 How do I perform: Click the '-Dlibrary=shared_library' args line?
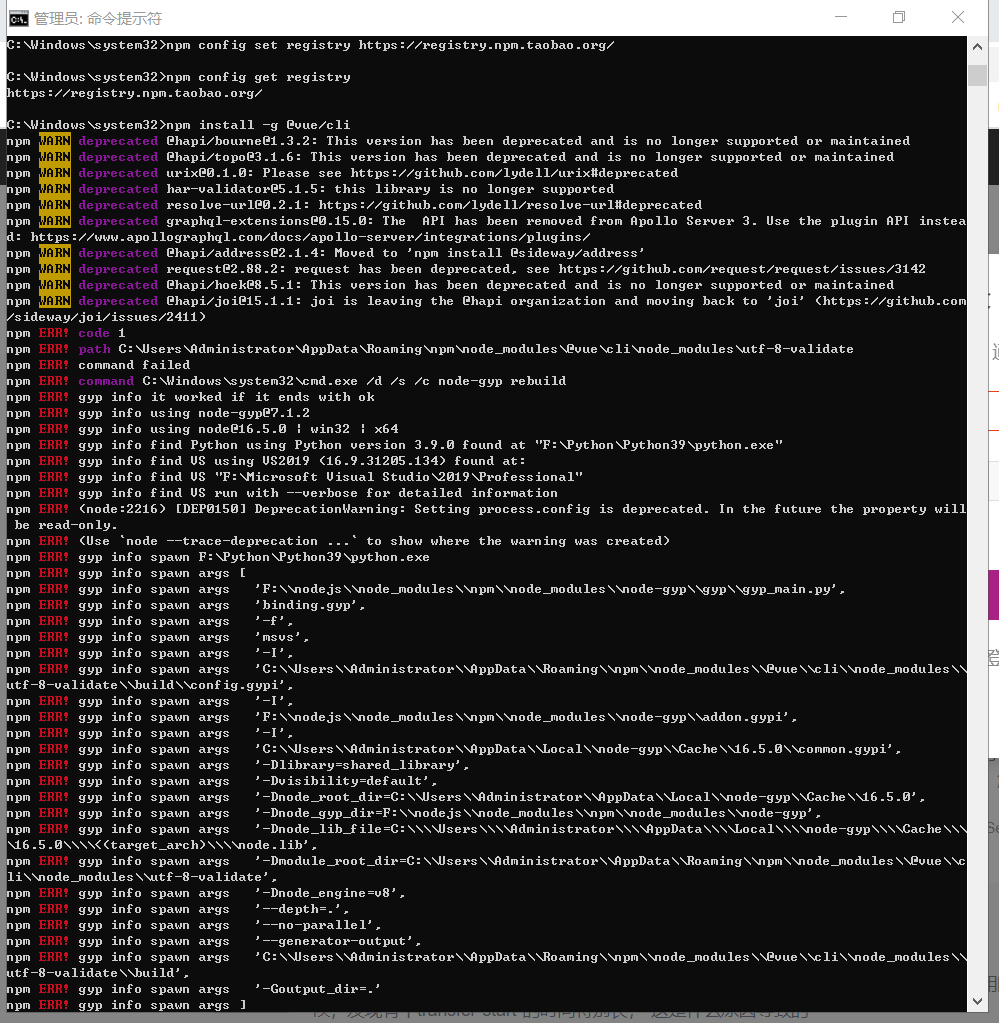[238, 765]
